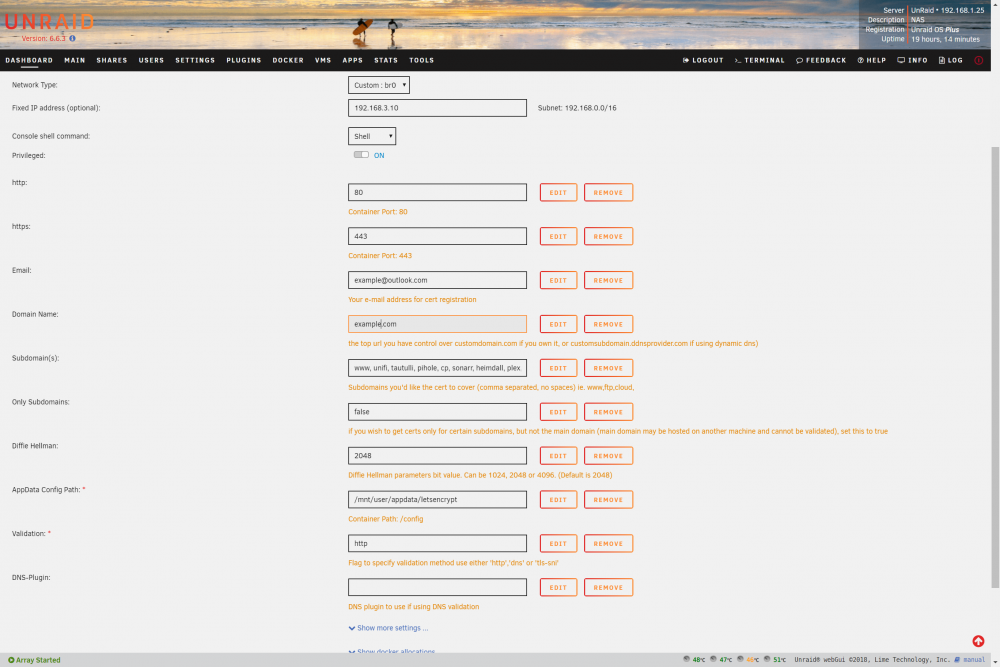
Task: Toggle the Privileged switch
Action: pyautogui.click(x=361, y=155)
